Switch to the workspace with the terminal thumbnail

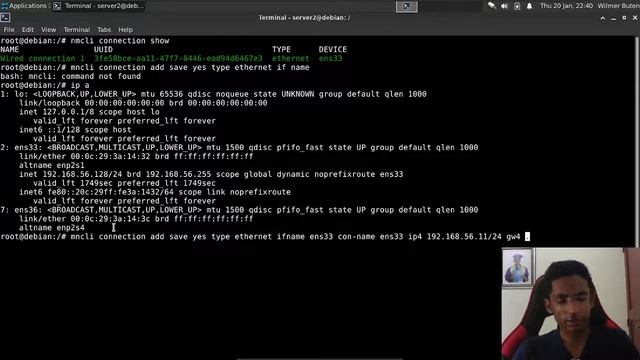pos(407,6)
